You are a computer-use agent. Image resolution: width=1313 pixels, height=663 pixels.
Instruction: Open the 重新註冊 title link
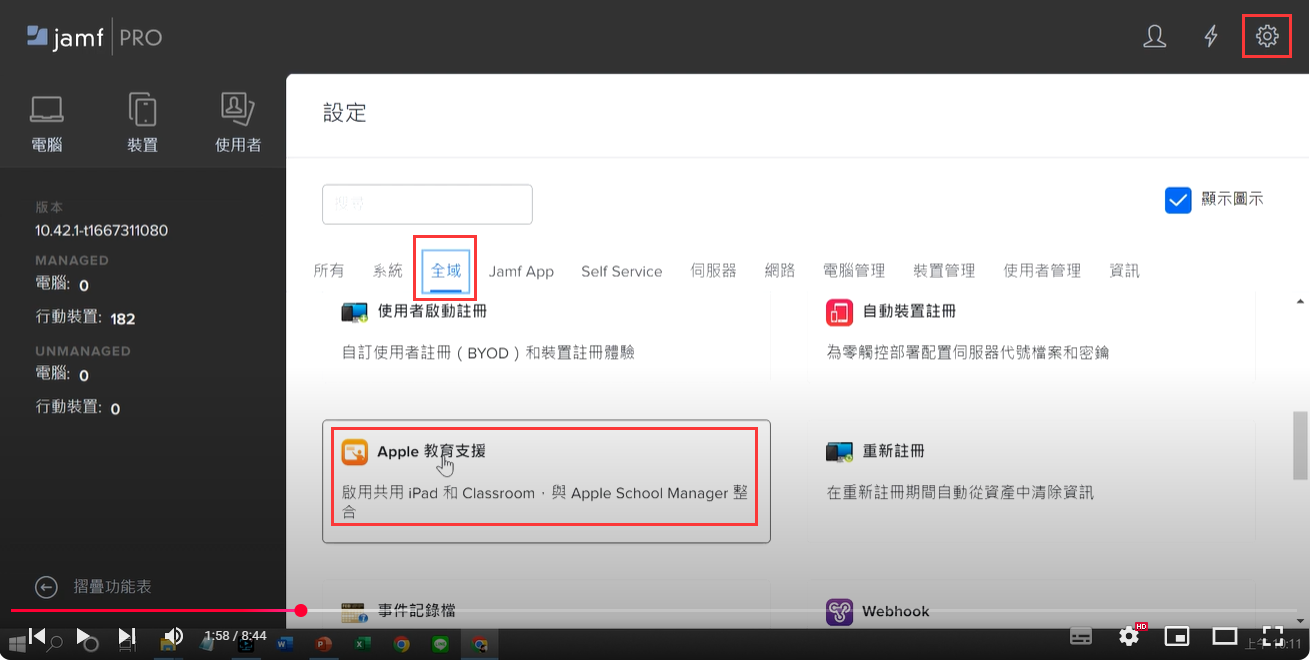click(894, 452)
